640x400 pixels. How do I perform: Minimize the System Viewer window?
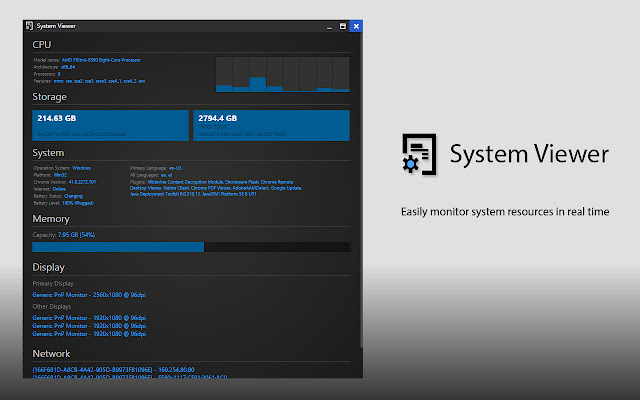(329, 27)
